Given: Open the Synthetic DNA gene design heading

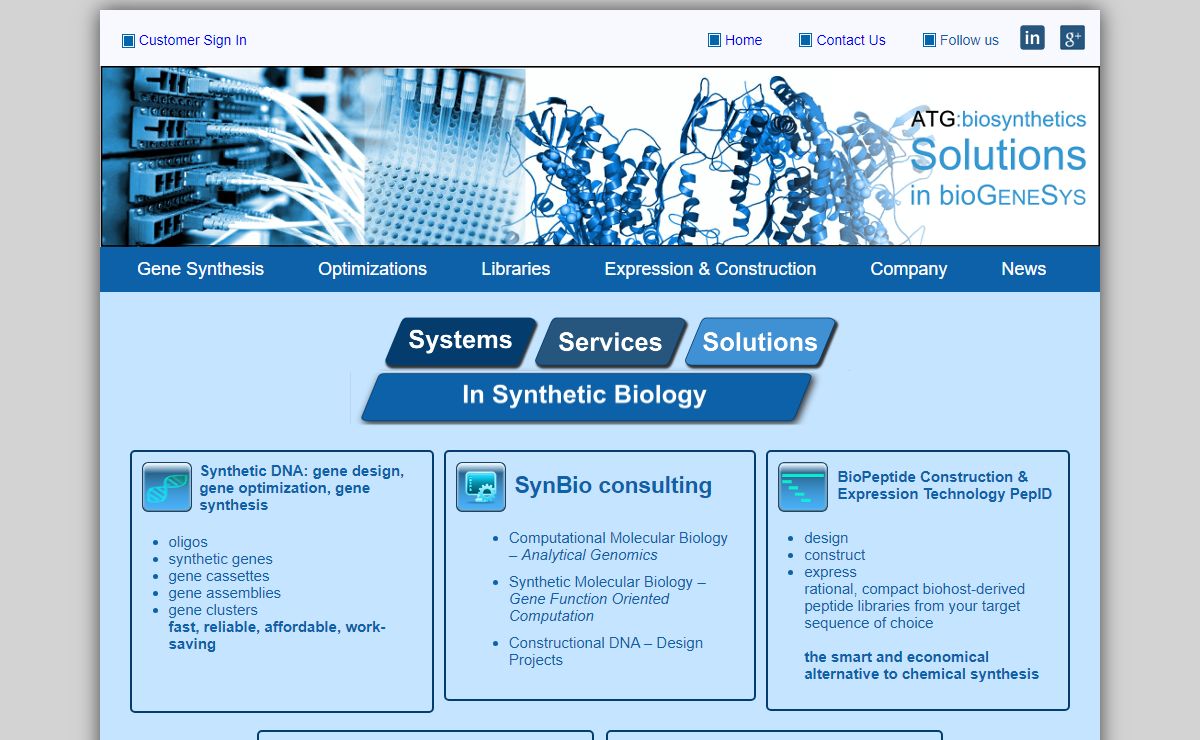Looking at the screenshot, I should point(302,488).
